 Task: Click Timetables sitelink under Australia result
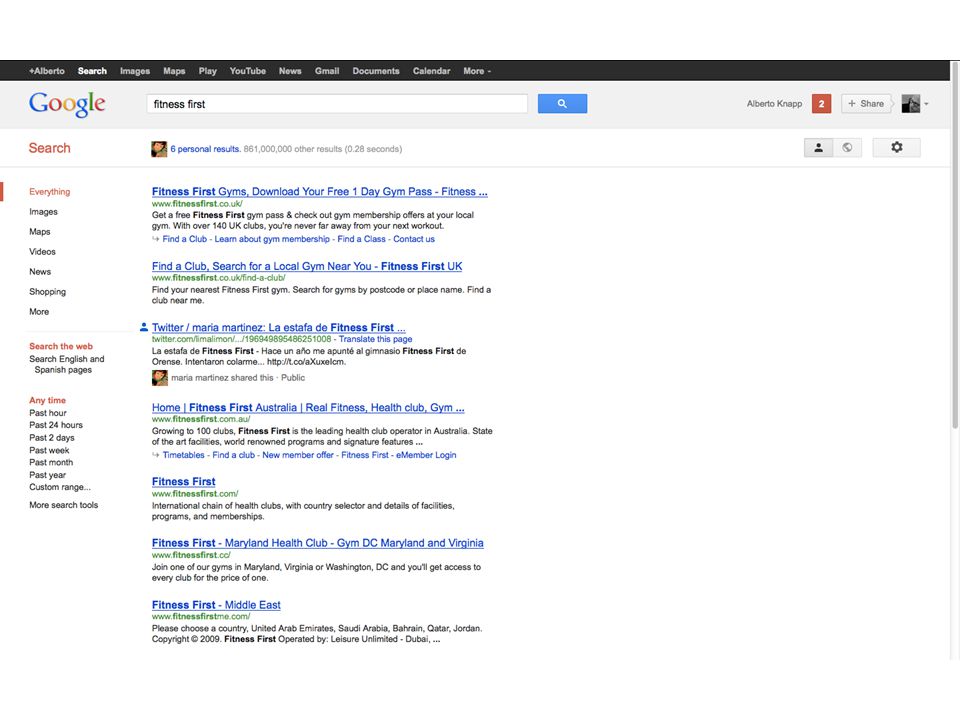point(184,455)
